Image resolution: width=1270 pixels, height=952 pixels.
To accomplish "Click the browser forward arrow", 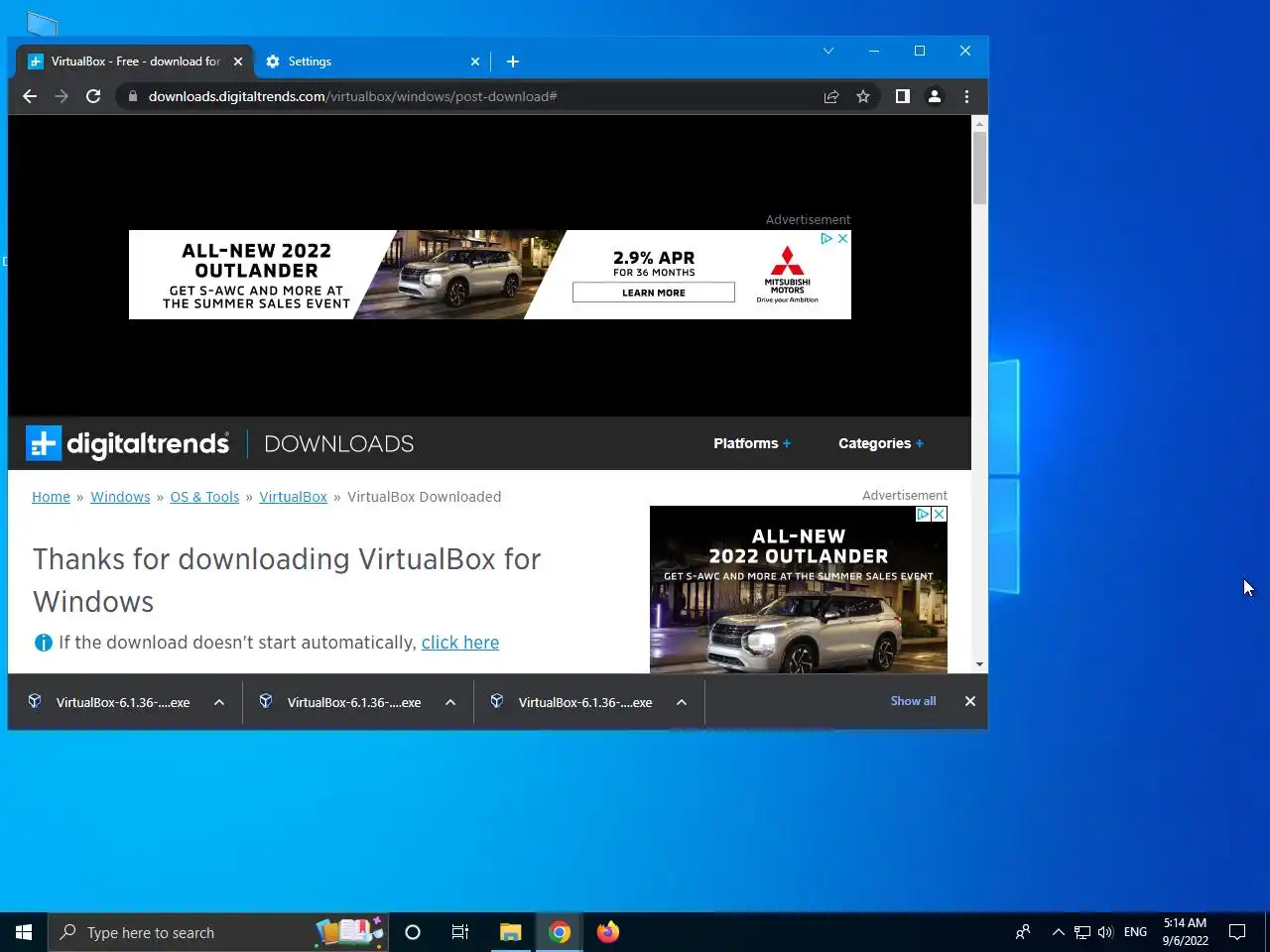I will (62, 96).
